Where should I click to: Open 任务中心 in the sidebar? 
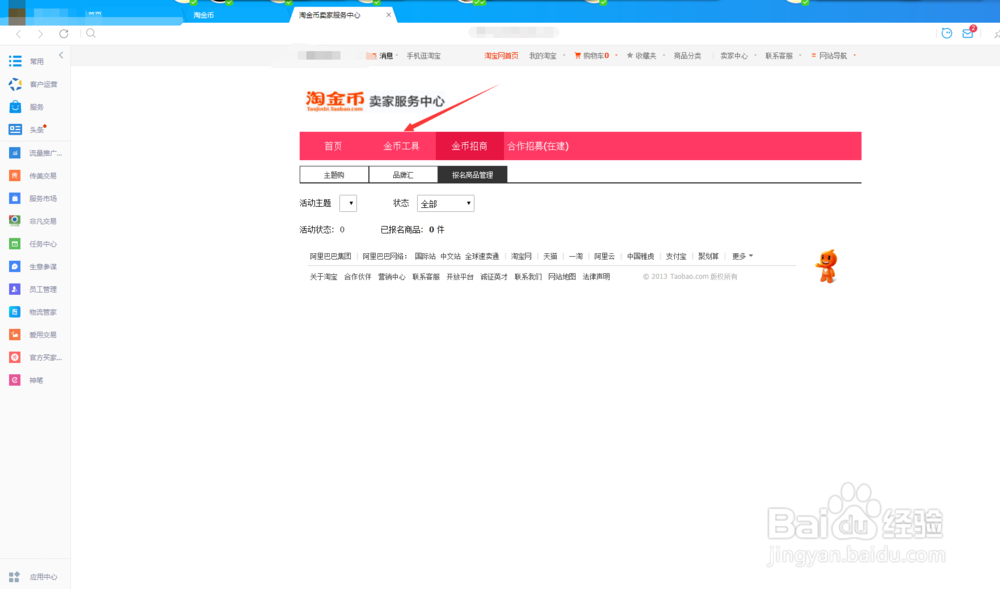click(x=33, y=244)
